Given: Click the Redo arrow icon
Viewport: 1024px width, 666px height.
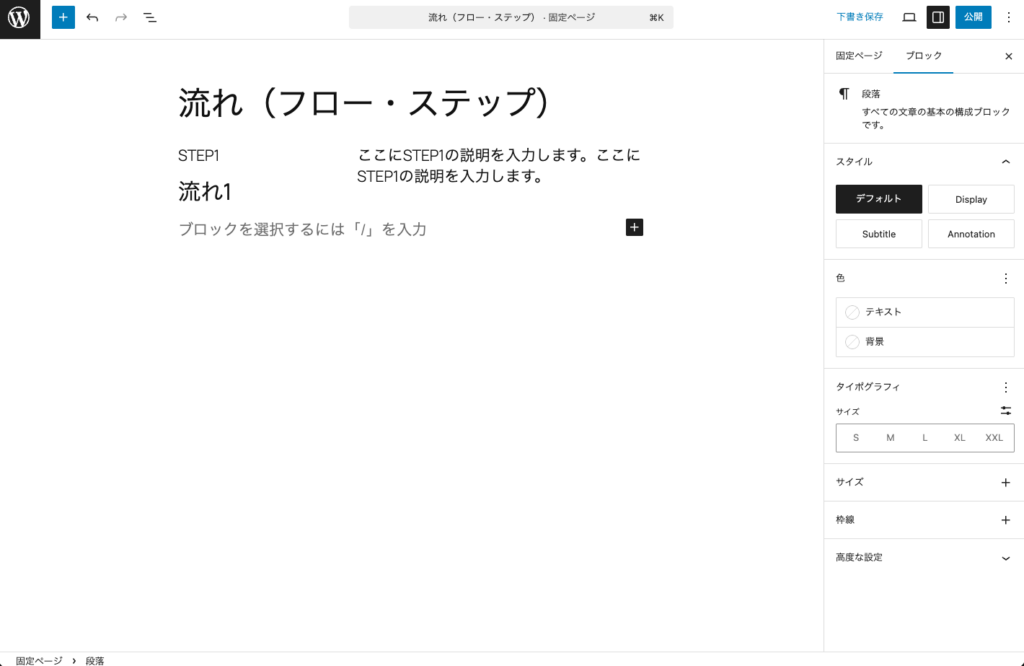Looking at the screenshot, I should [x=119, y=17].
